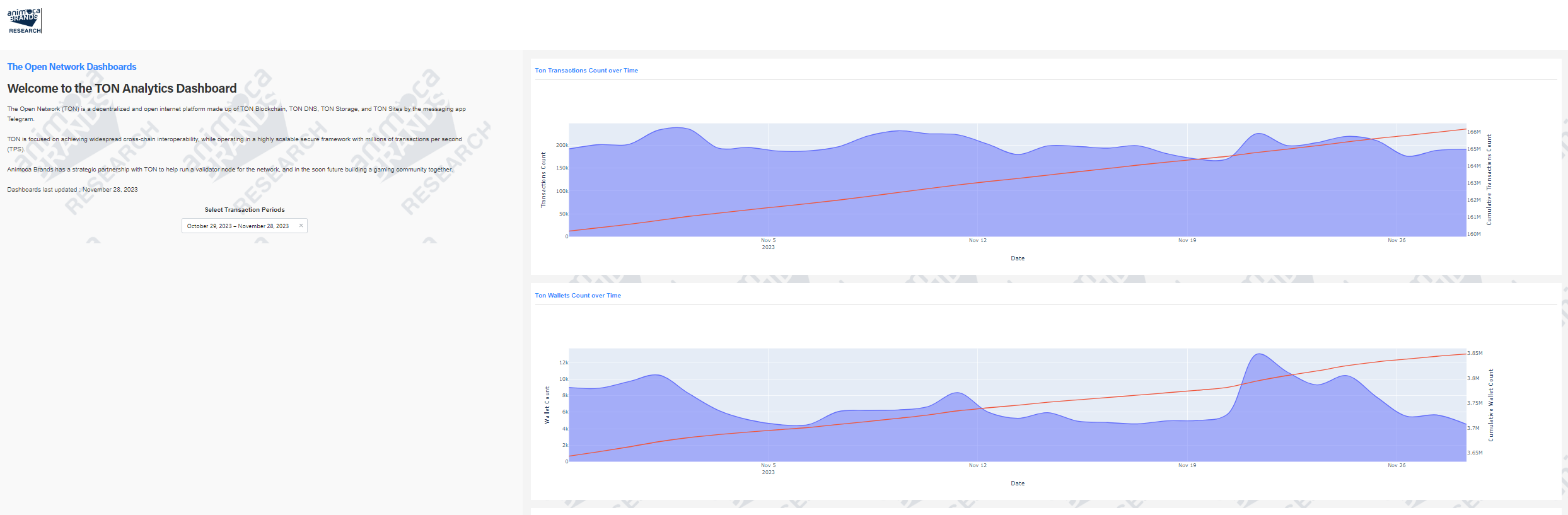The height and width of the screenshot is (515, 1568).
Task: Click 'Nov 26' tick on wallets chart
Action: [x=1397, y=465]
